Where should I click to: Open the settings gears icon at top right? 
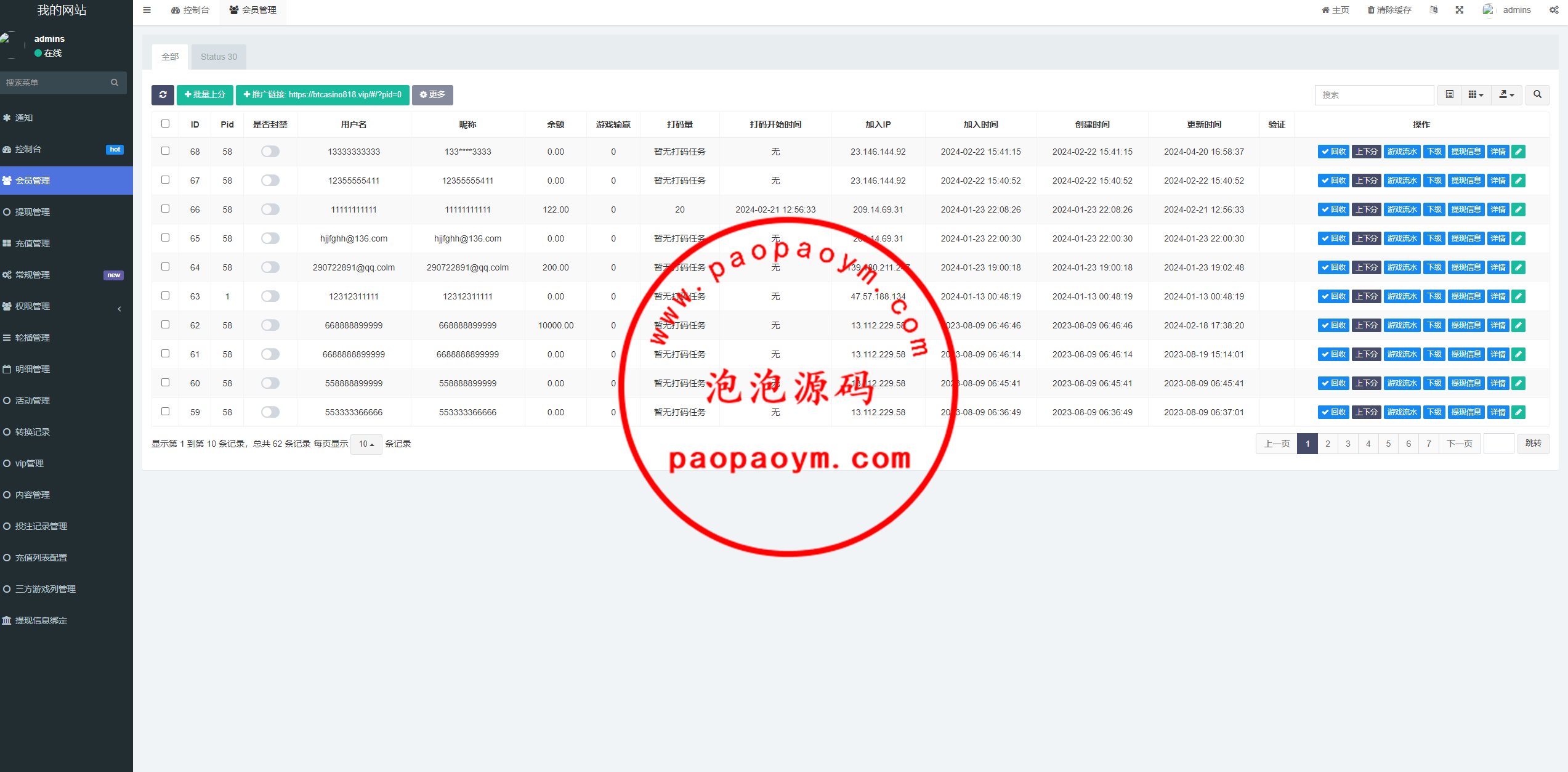click(x=1554, y=10)
